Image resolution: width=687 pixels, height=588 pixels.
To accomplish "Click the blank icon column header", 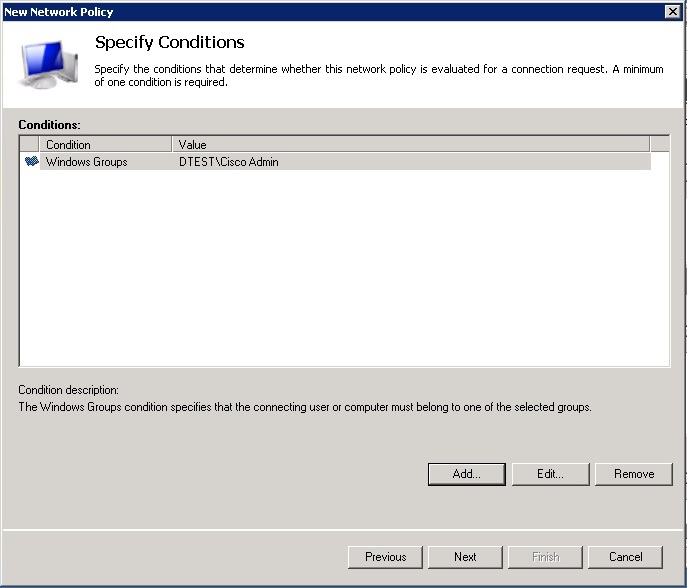I will pyautogui.click(x=29, y=145).
